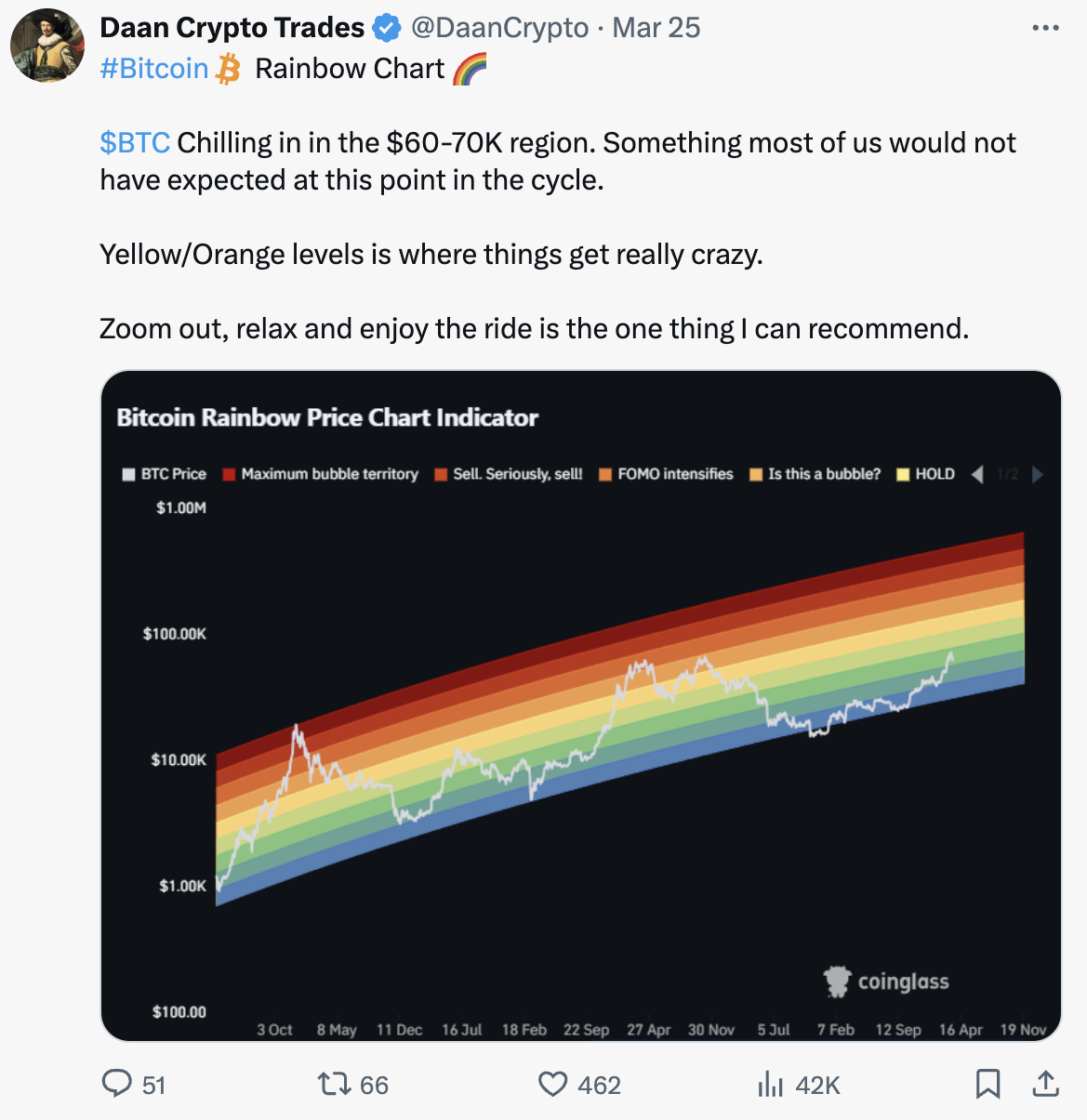Open the reply comment icon
The height and width of the screenshot is (1120, 1087).
point(116,1084)
